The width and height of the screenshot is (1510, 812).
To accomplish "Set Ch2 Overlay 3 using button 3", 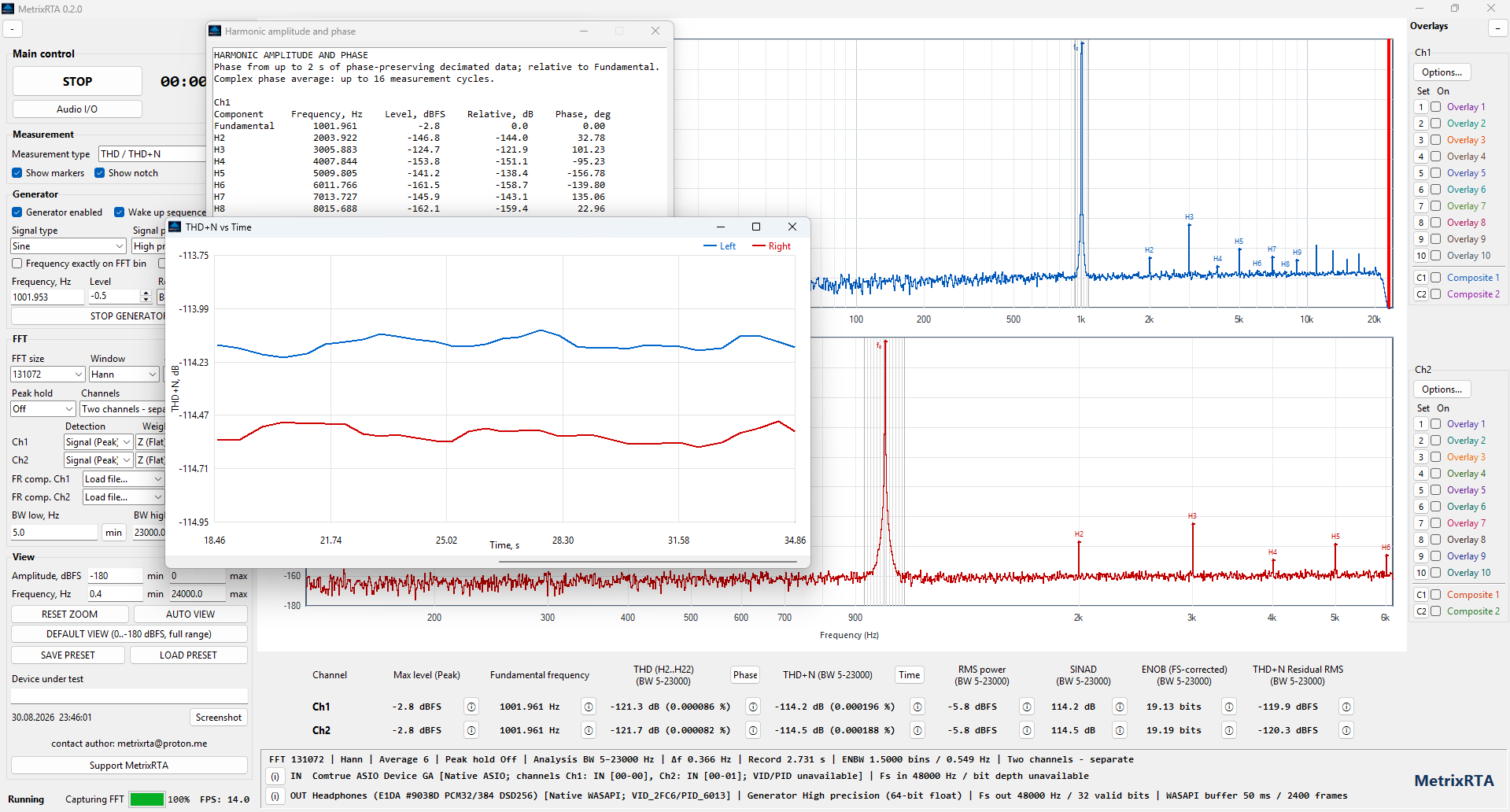I will click(x=1421, y=457).
